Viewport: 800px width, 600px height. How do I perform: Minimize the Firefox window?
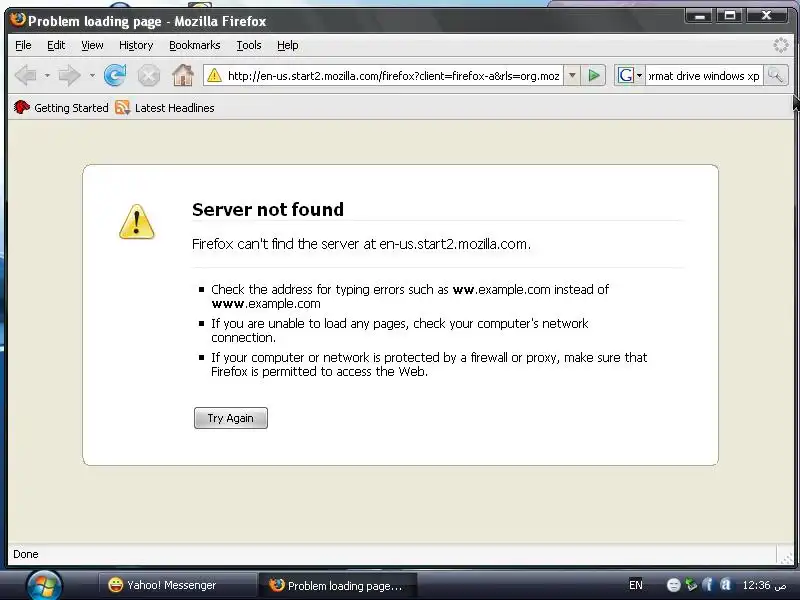click(701, 16)
